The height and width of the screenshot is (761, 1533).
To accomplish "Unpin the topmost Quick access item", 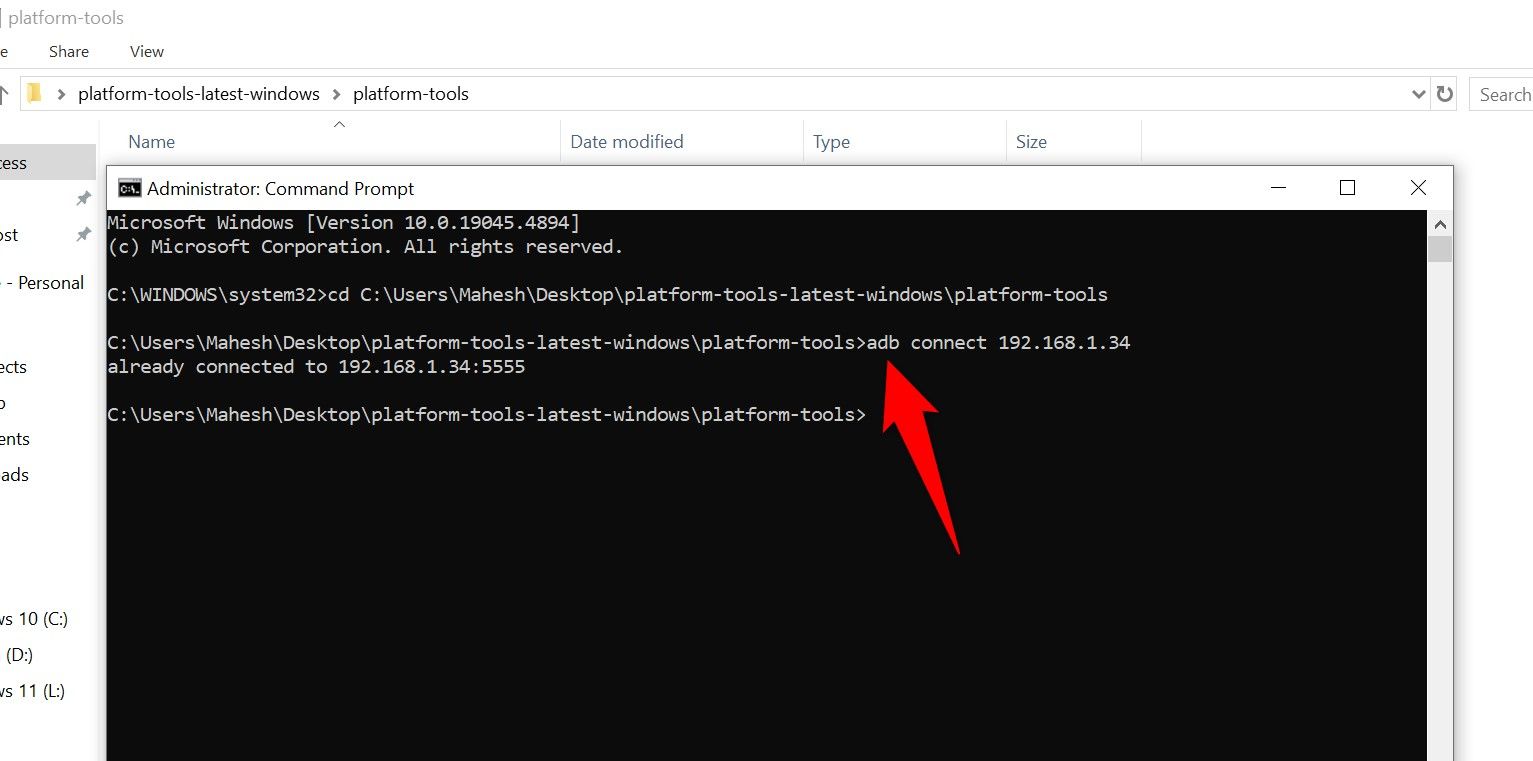I will point(84,198).
